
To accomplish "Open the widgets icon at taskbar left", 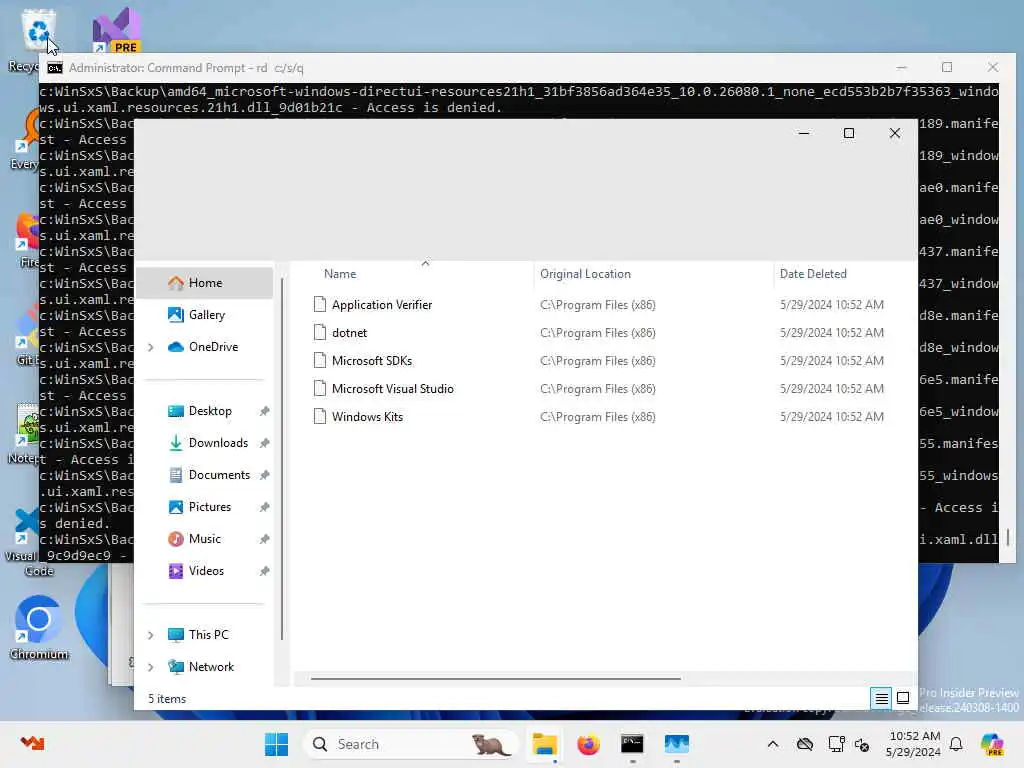I will pos(32,743).
